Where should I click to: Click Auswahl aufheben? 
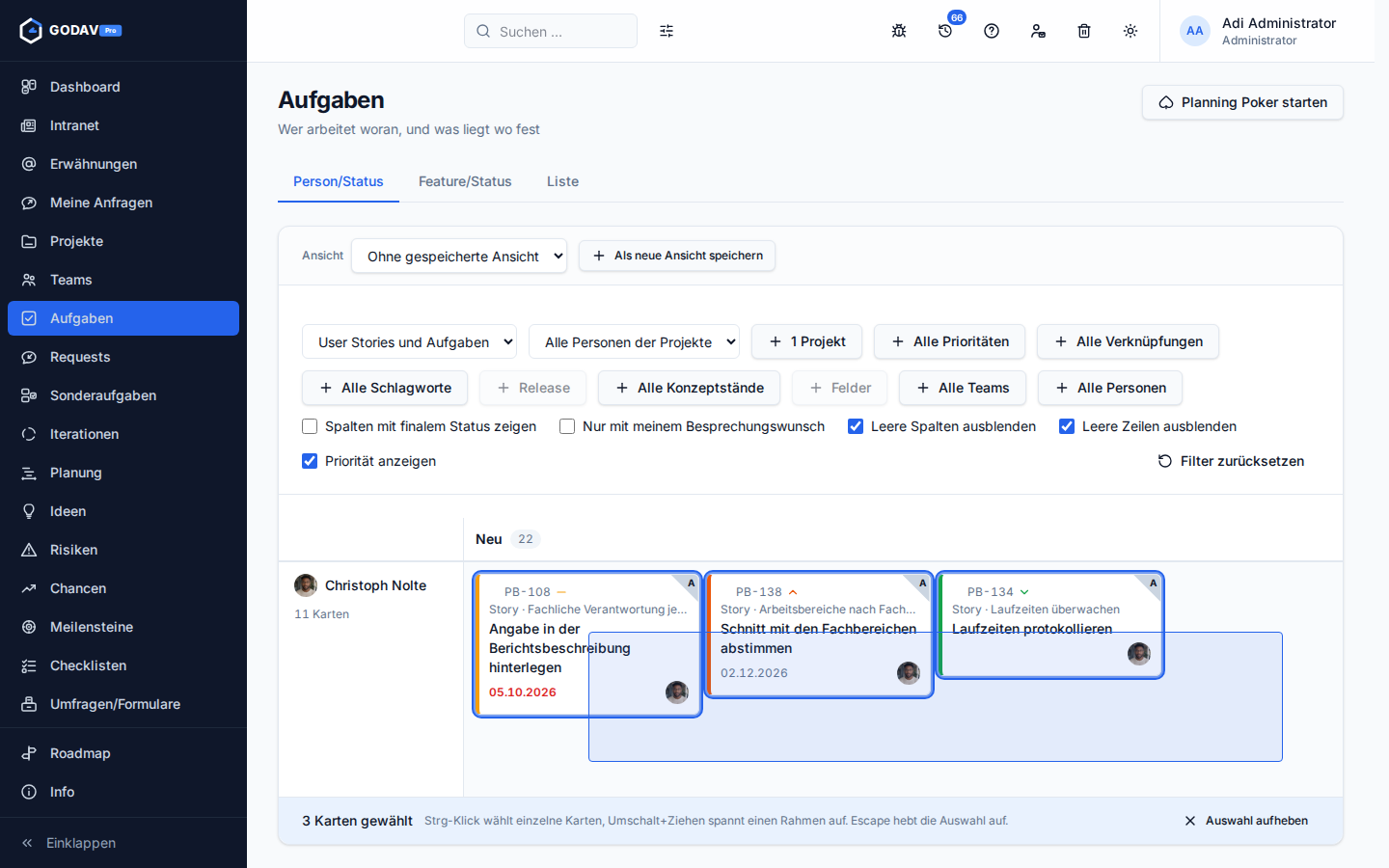point(1246,821)
